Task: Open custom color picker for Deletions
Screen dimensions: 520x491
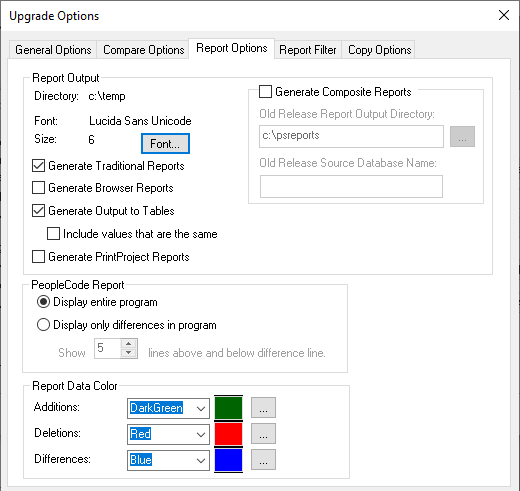Action: [x=263, y=433]
